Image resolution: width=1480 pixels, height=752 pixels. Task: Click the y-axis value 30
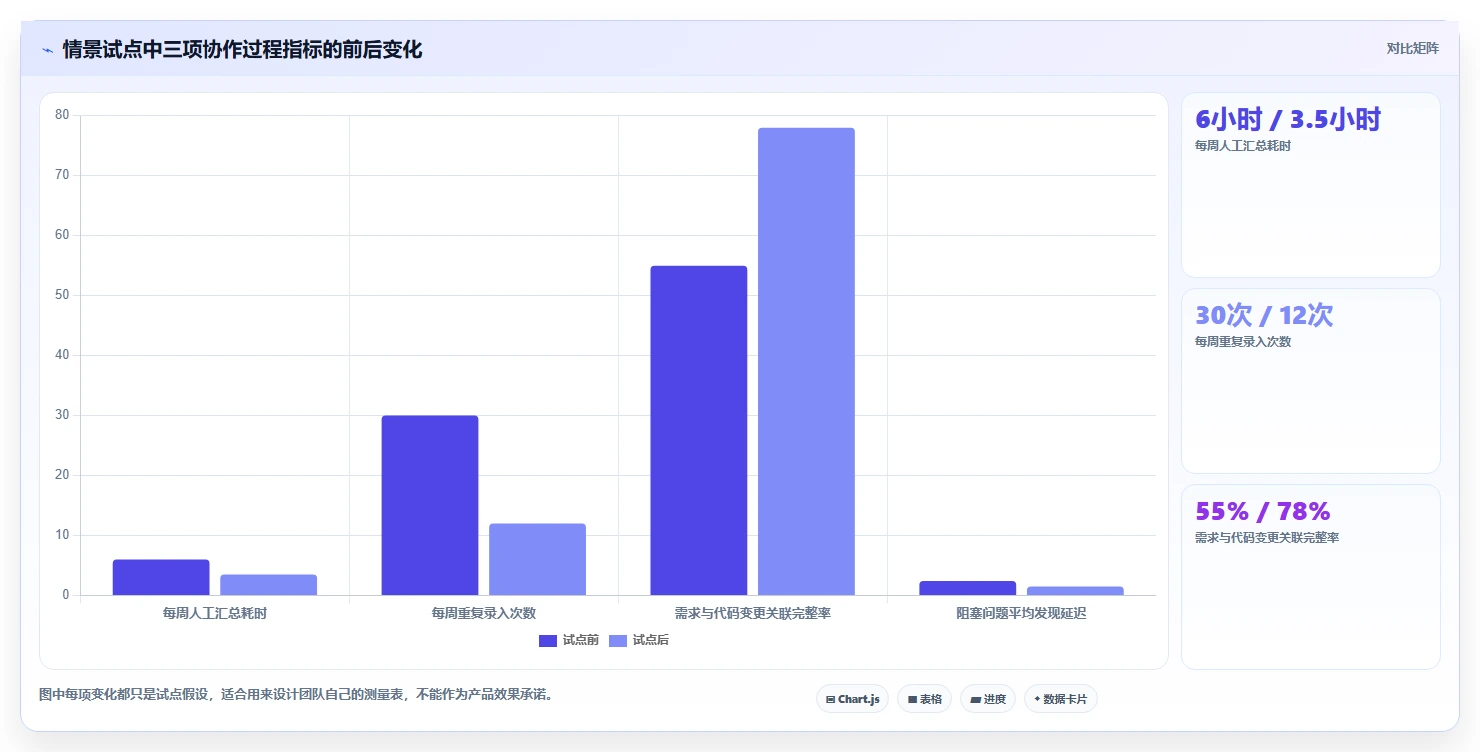coord(62,415)
